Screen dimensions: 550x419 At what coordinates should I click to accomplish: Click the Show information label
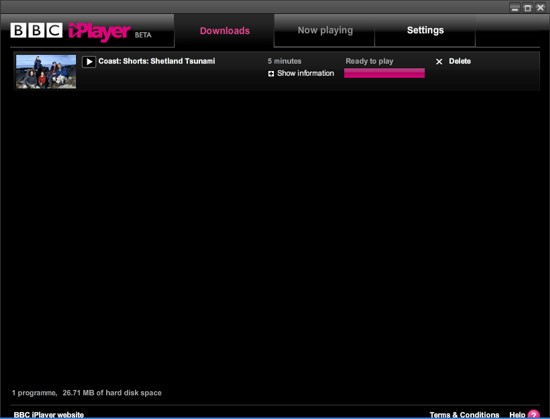[x=306, y=73]
